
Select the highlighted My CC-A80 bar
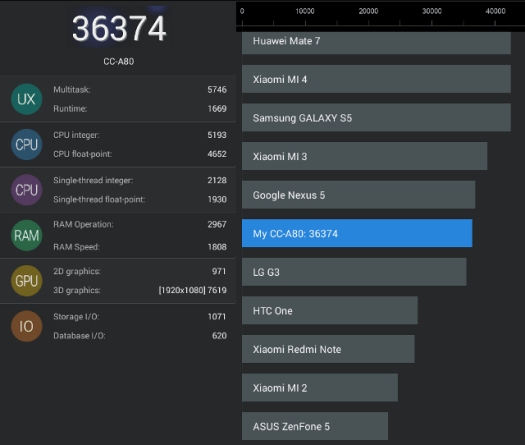tap(357, 233)
